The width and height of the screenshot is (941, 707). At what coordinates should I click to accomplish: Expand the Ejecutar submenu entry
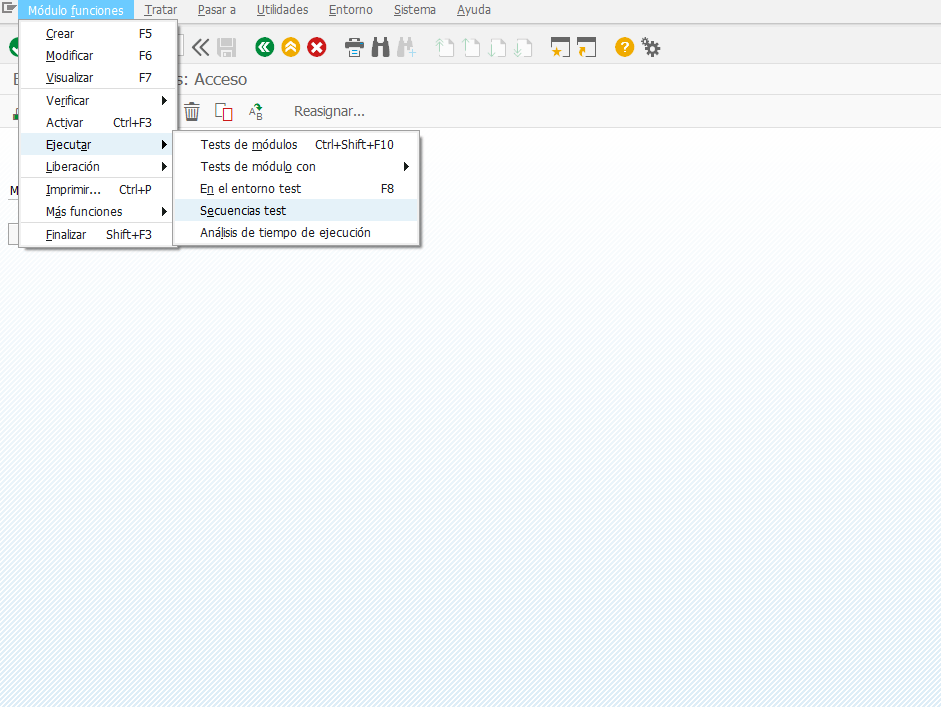pyautogui.click(x=98, y=145)
